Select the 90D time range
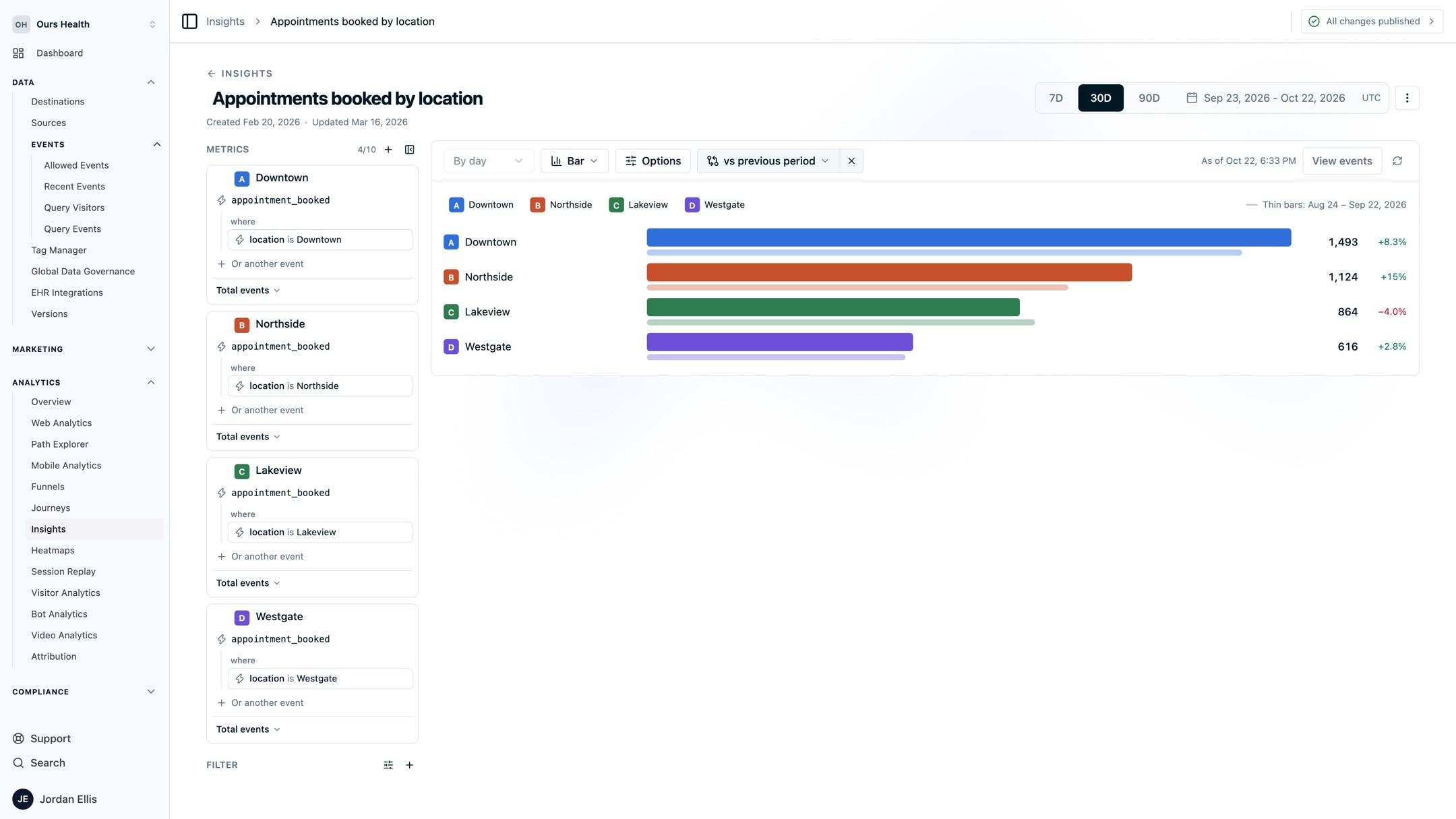 point(1149,98)
